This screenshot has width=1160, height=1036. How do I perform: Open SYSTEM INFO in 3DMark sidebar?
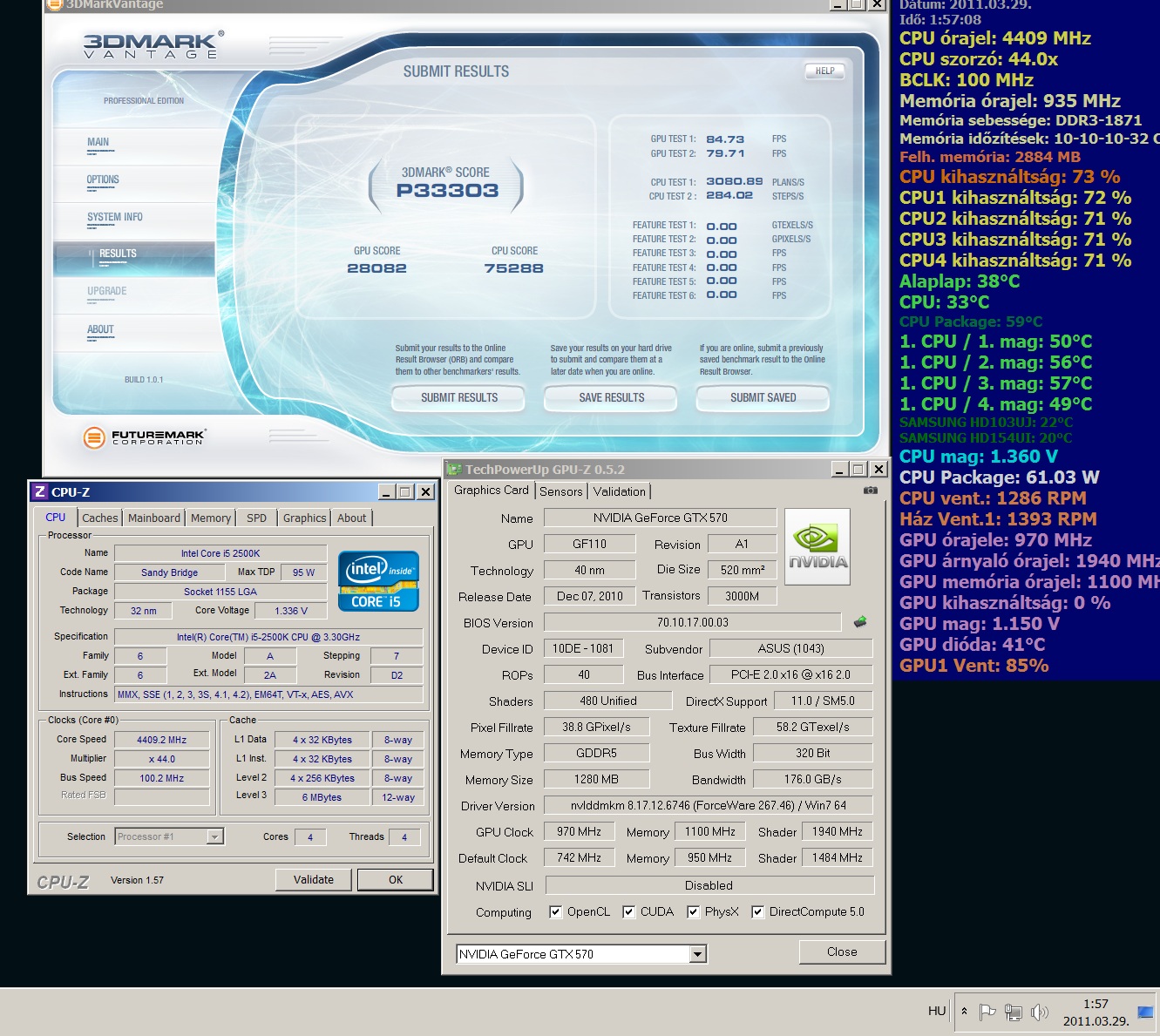pyautogui.click(x=133, y=220)
